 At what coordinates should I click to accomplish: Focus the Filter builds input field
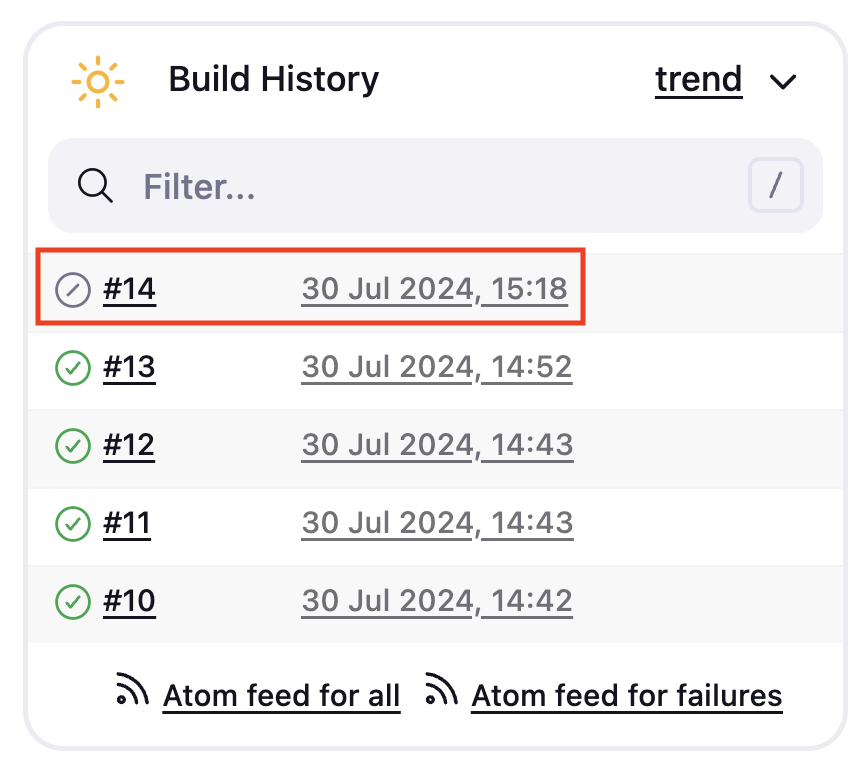435,186
